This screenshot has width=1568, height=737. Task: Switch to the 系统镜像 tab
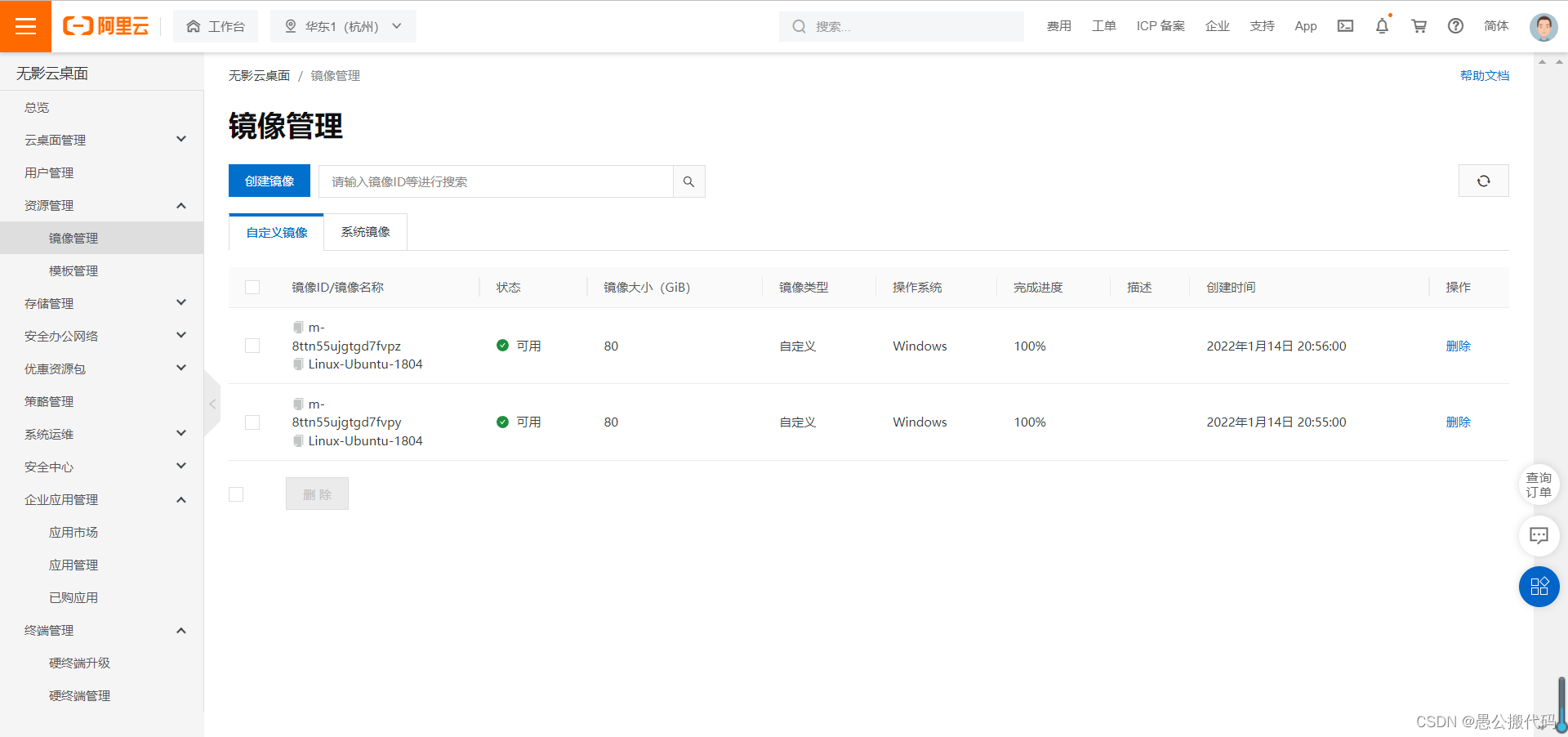tap(365, 232)
